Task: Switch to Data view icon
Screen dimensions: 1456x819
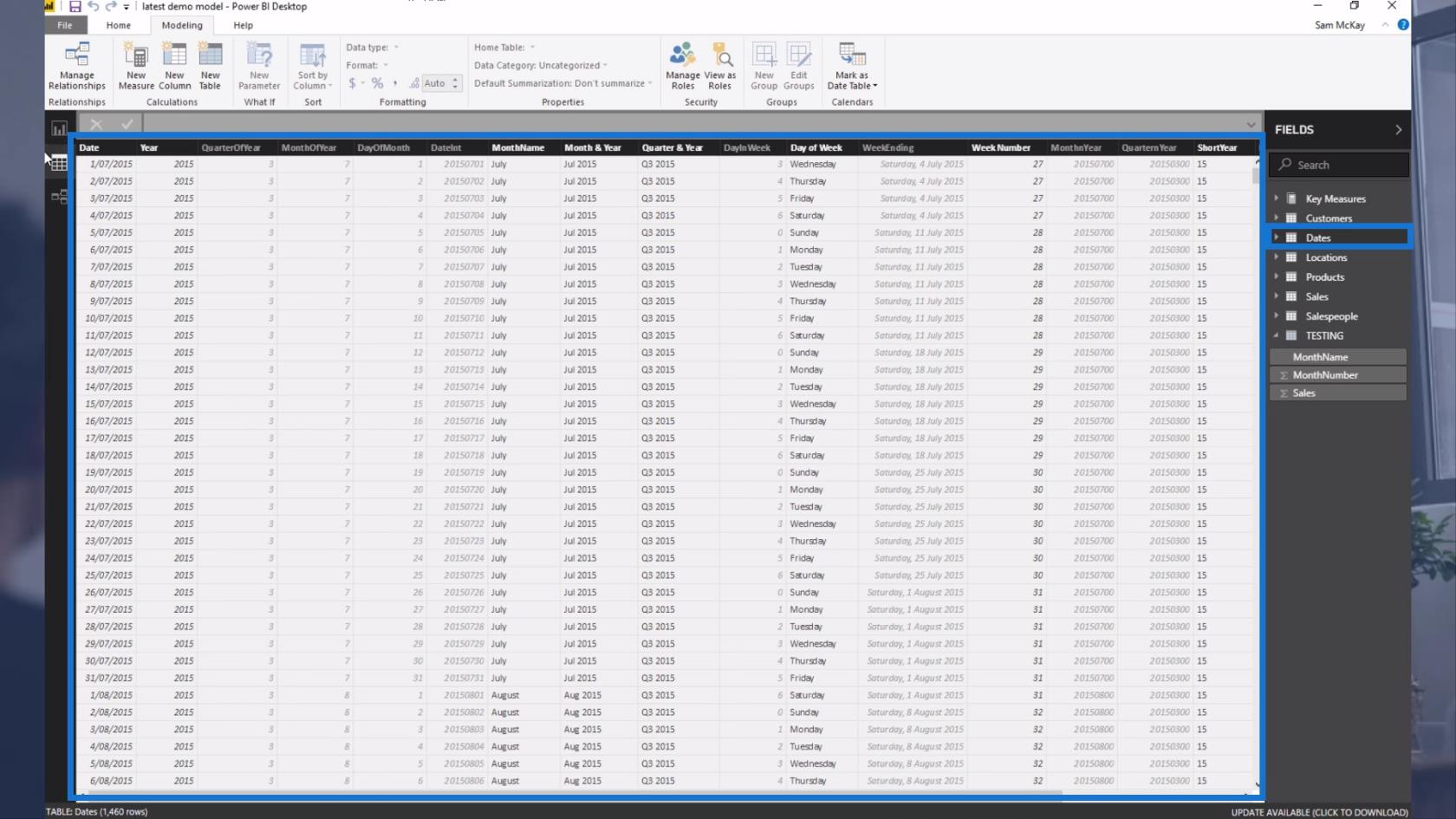Action: click(x=59, y=162)
